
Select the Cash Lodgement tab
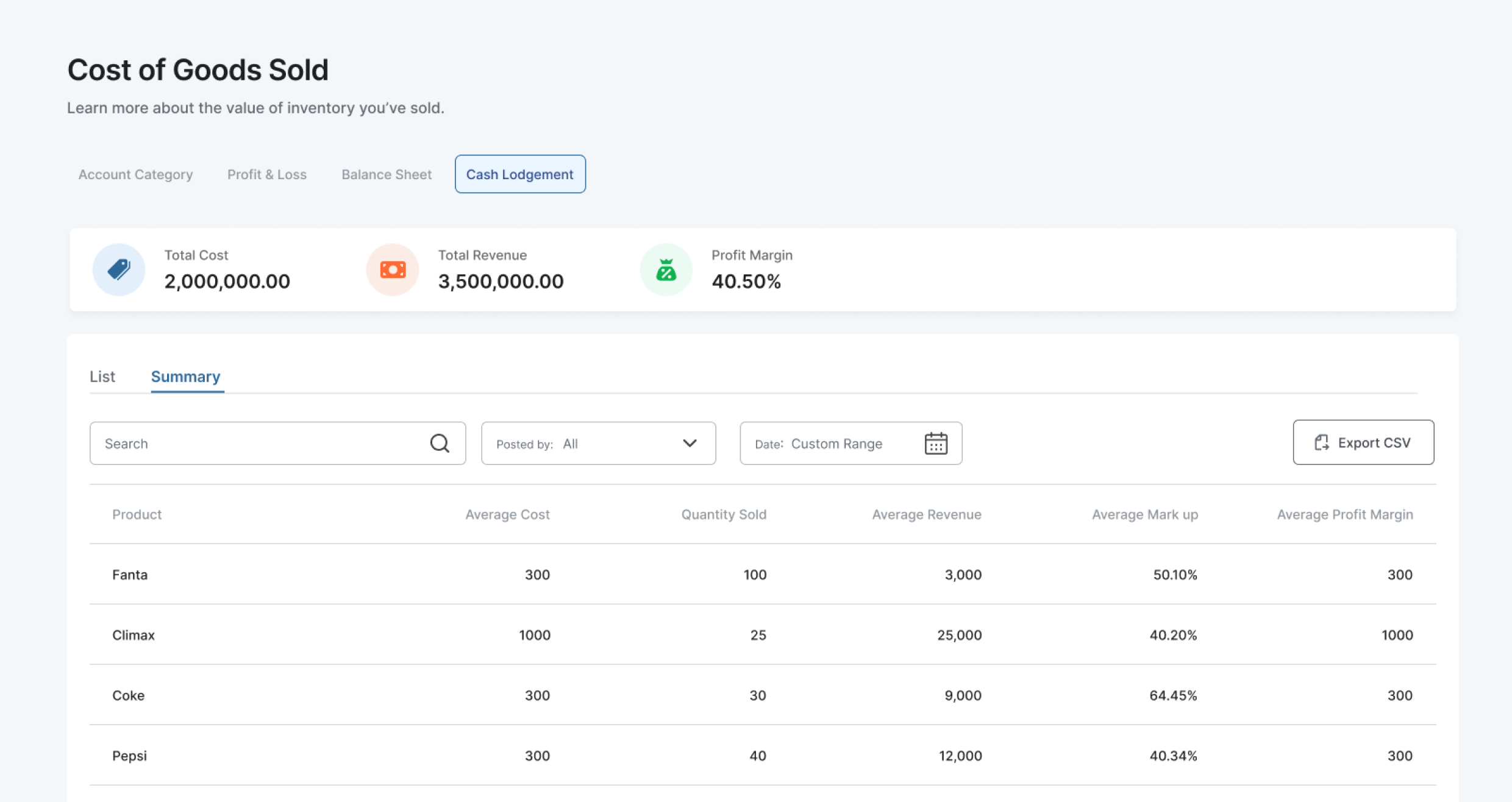pyautogui.click(x=519, y=174)
